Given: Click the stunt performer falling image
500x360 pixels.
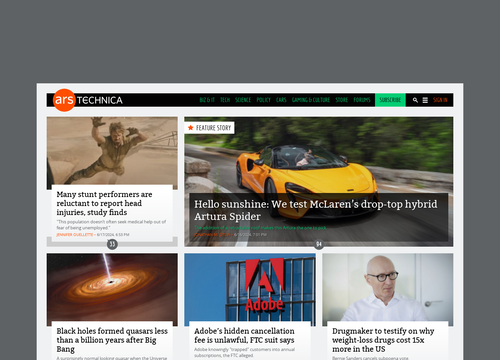Looking at the screenshot, I should click(112, 151).
